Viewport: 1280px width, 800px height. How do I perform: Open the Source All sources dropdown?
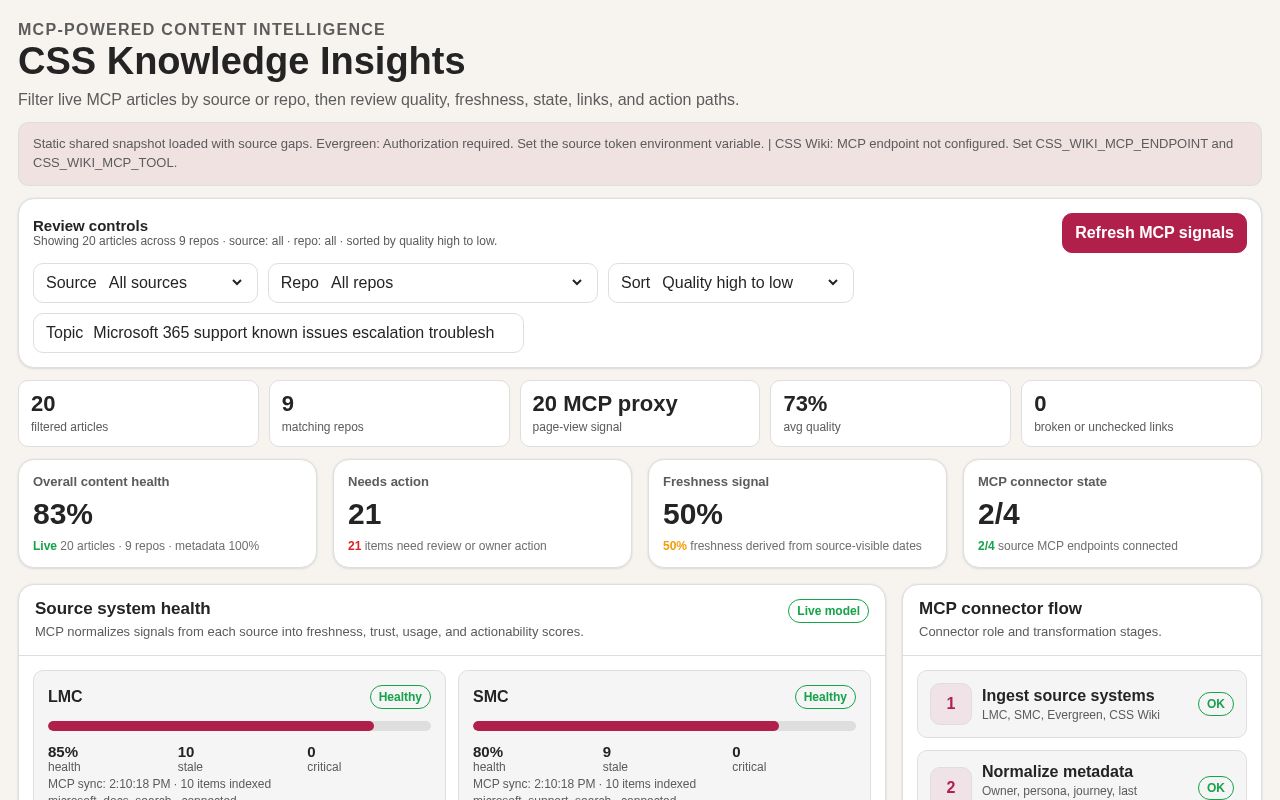click(x=145, y=283)
